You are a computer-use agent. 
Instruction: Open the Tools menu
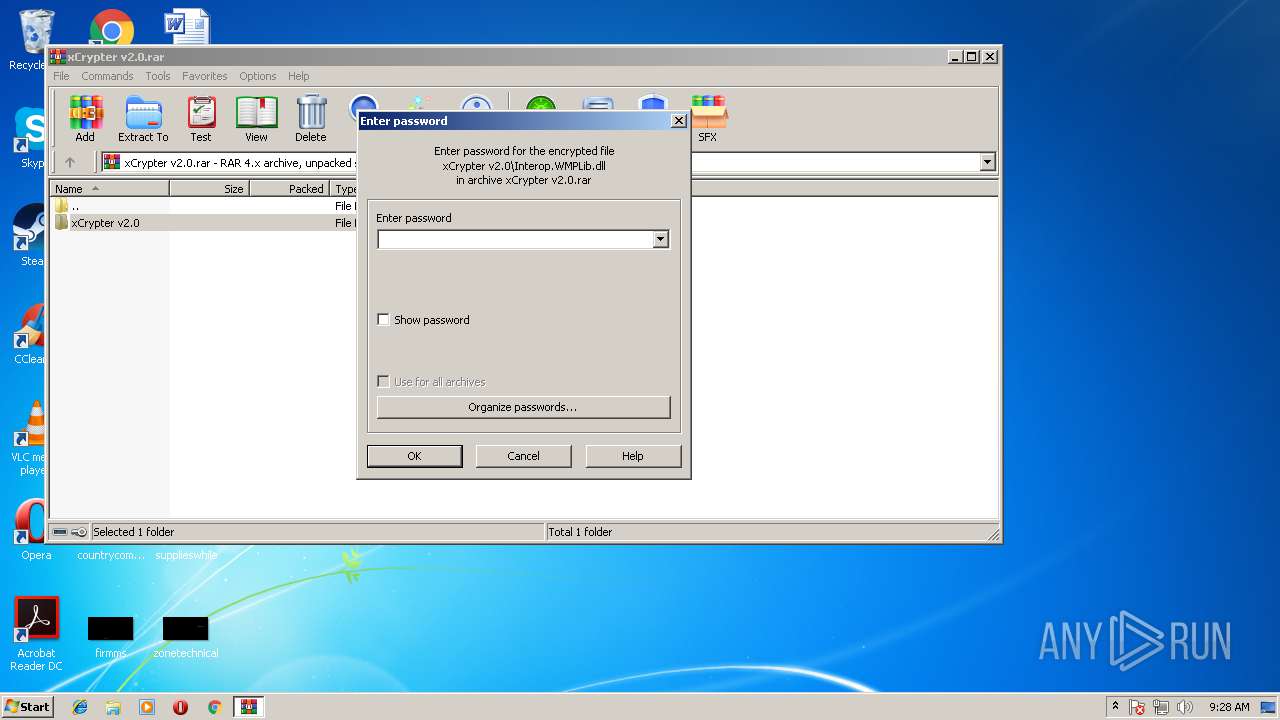(158, 76)
